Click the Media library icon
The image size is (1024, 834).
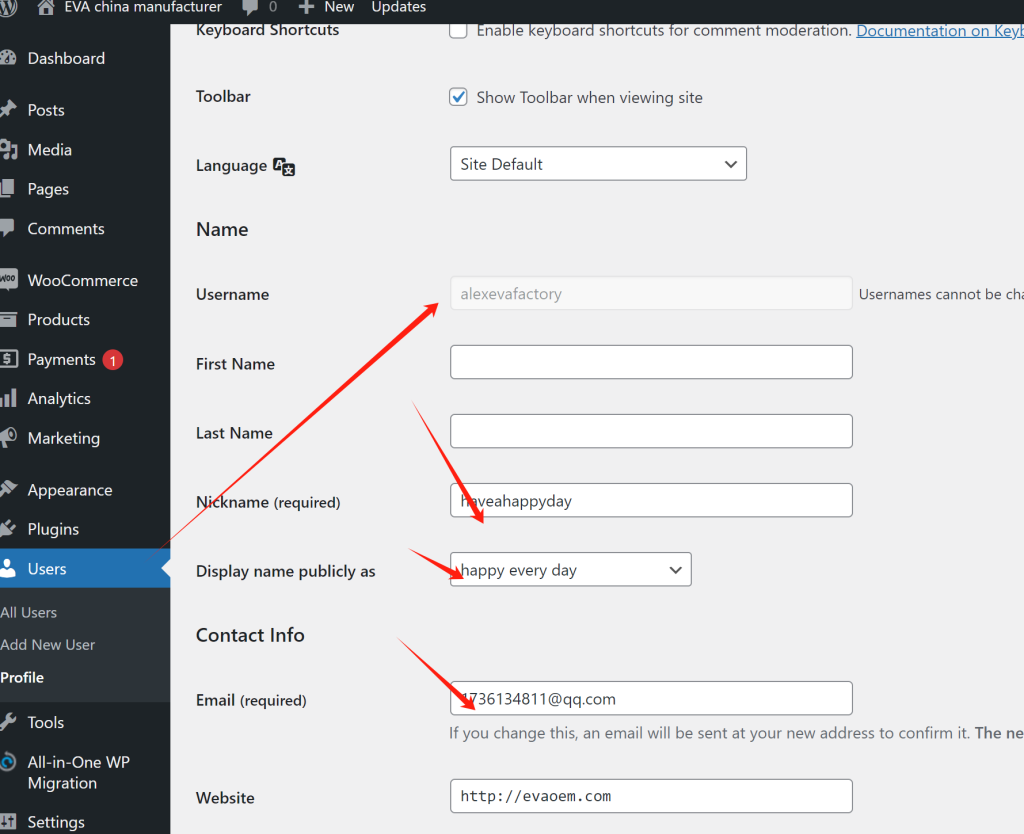click(8, 150)
